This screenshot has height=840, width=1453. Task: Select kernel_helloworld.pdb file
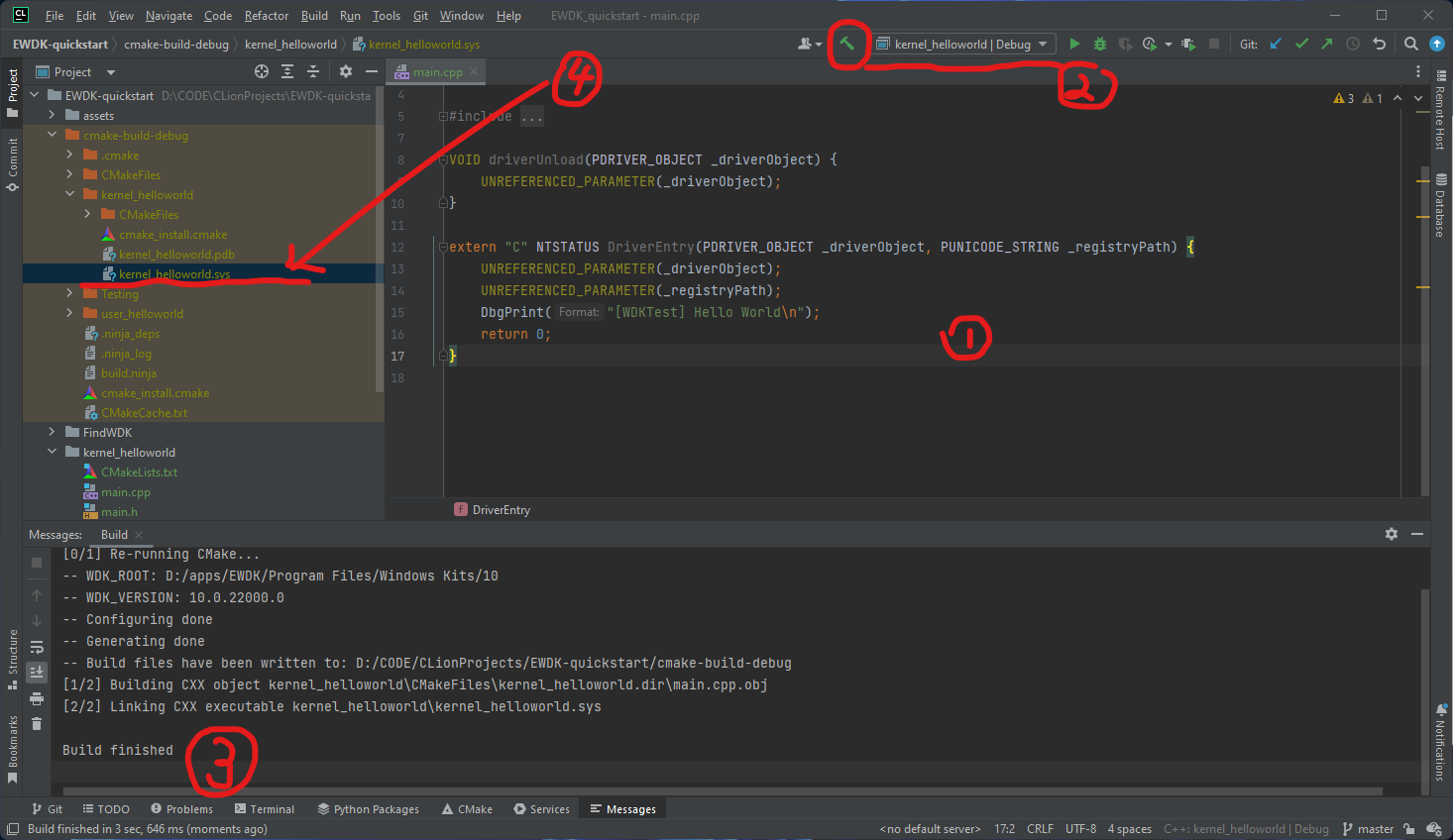point(176,254)
